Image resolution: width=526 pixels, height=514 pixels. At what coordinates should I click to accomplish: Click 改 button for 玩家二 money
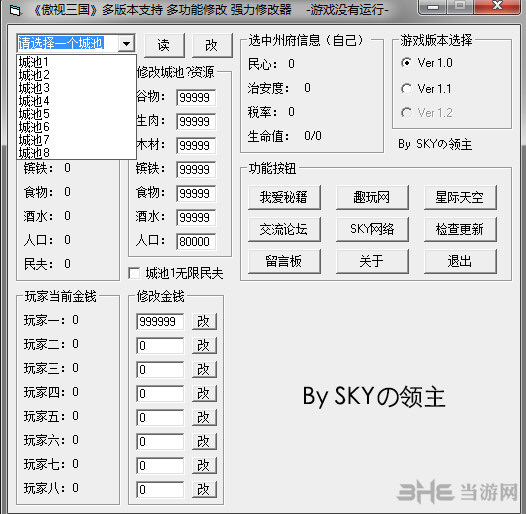point(204,346)
